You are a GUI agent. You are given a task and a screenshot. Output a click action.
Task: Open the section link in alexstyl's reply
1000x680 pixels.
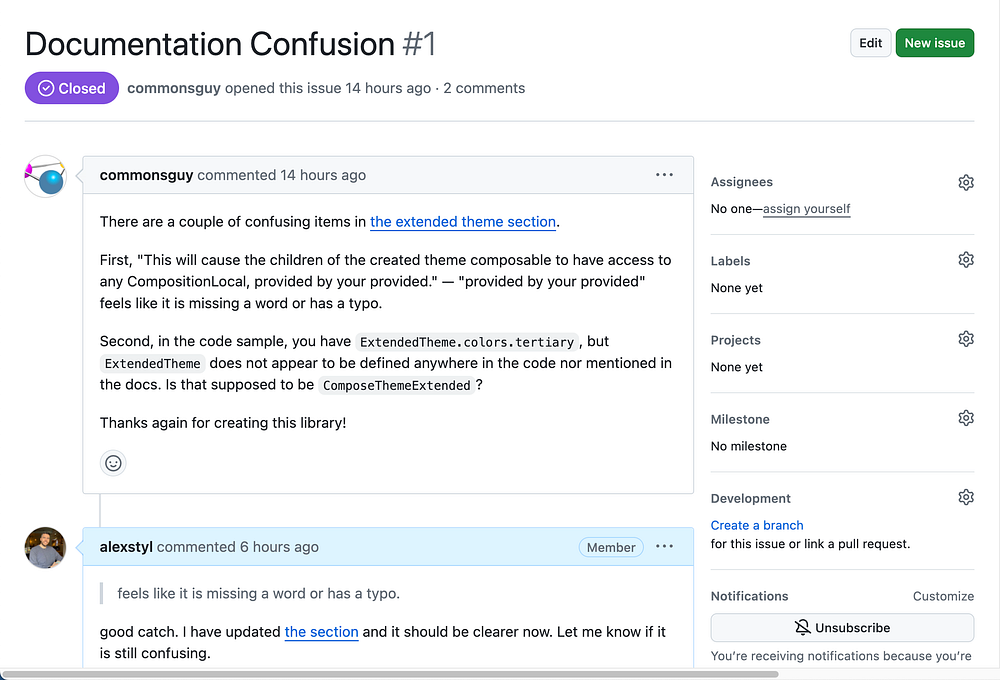coord(321,632)
